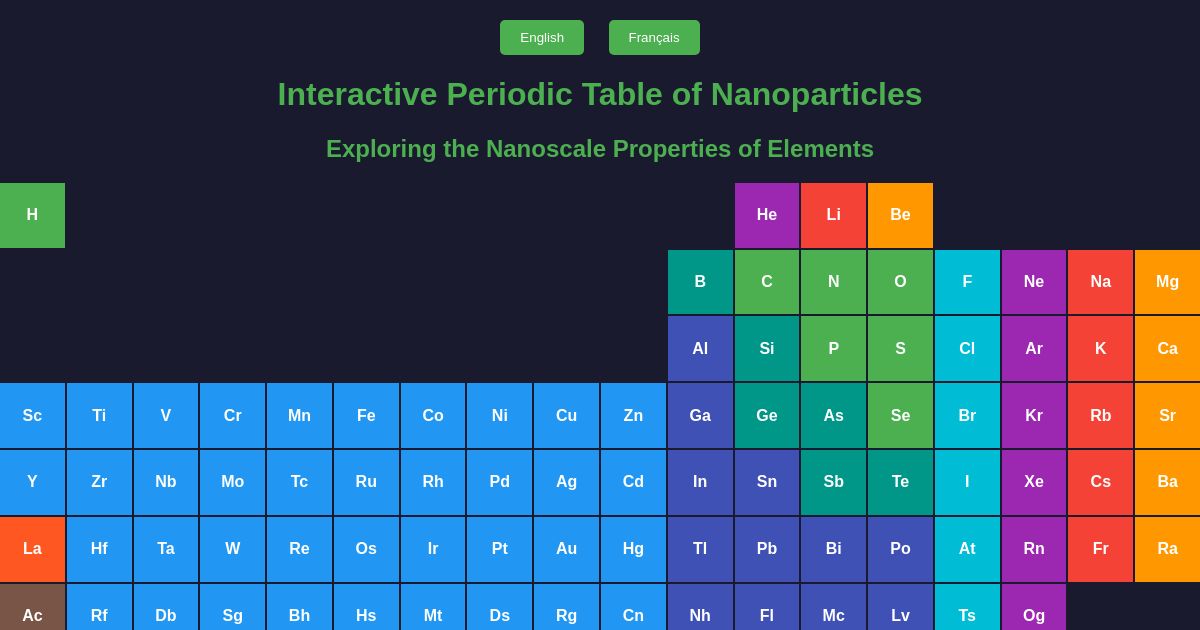Click the Carbon (C) tile
The height and width of the screenshot is (630, 1200).
click(766, 282)
